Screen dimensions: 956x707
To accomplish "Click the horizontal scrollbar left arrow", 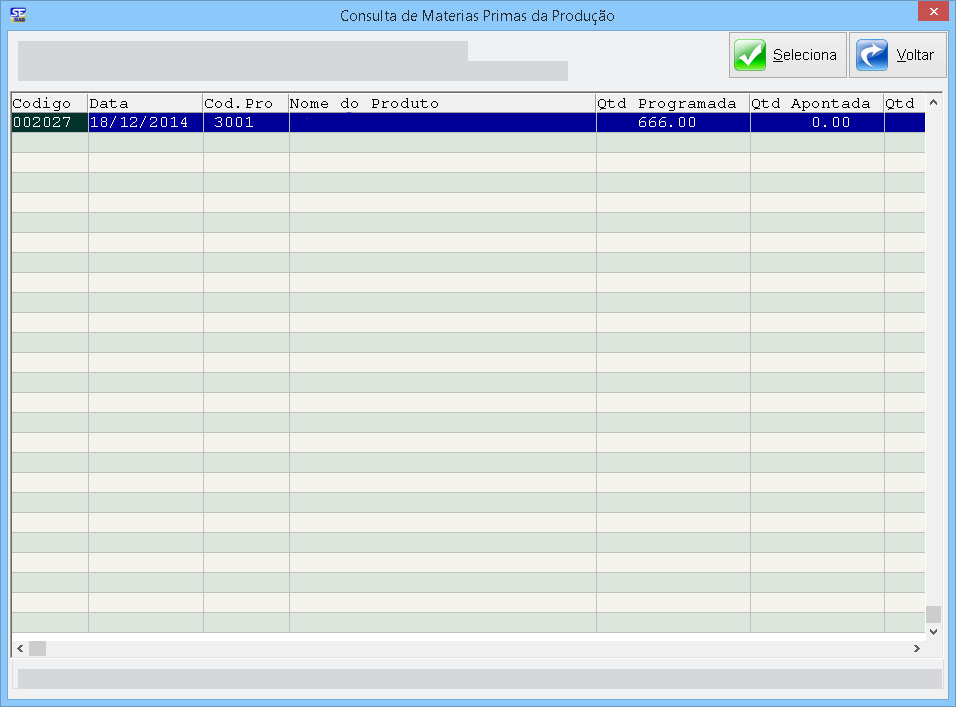I will (19, 649).
